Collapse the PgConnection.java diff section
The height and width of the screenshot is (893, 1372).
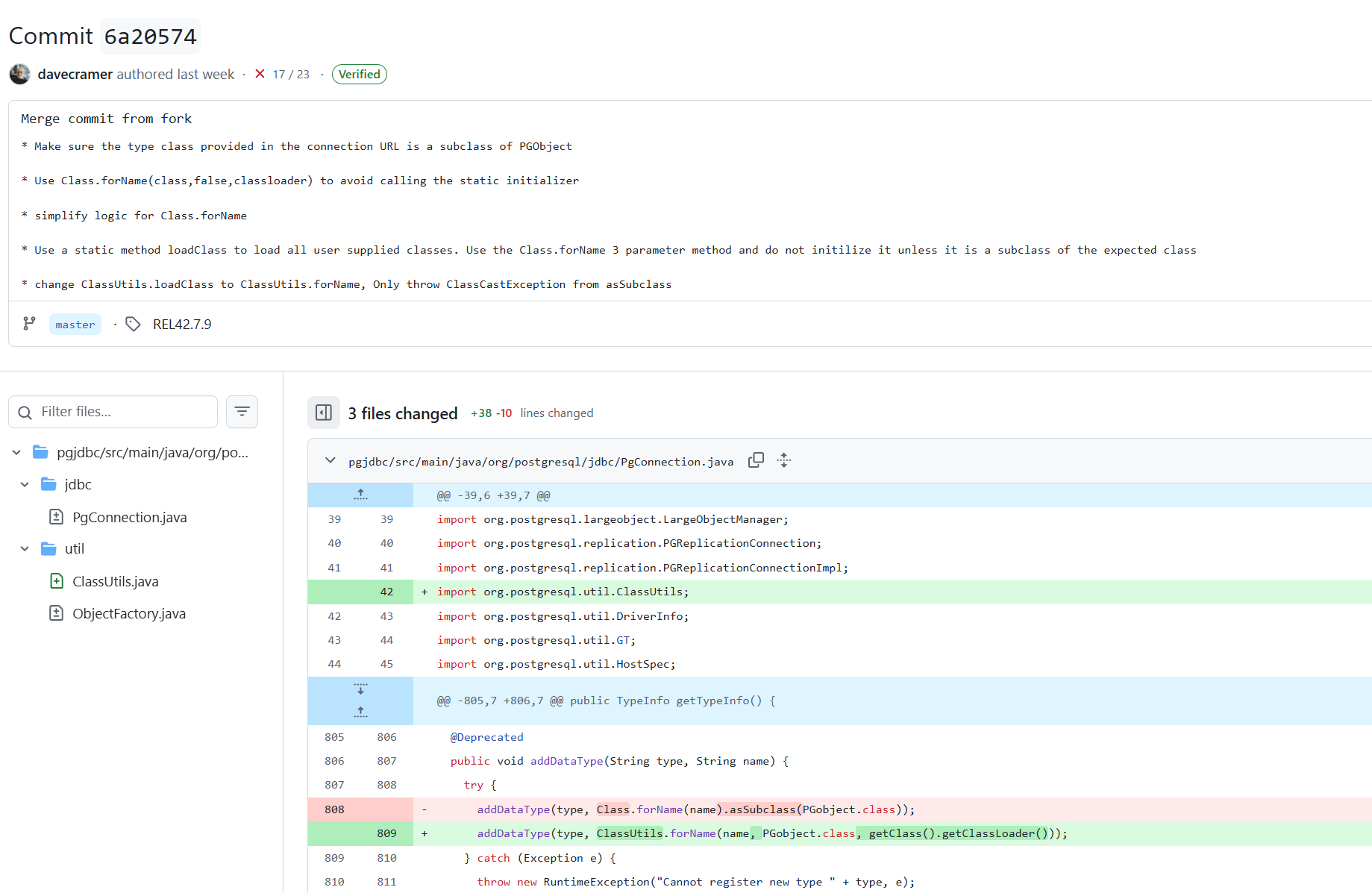[x=330, y=460]
